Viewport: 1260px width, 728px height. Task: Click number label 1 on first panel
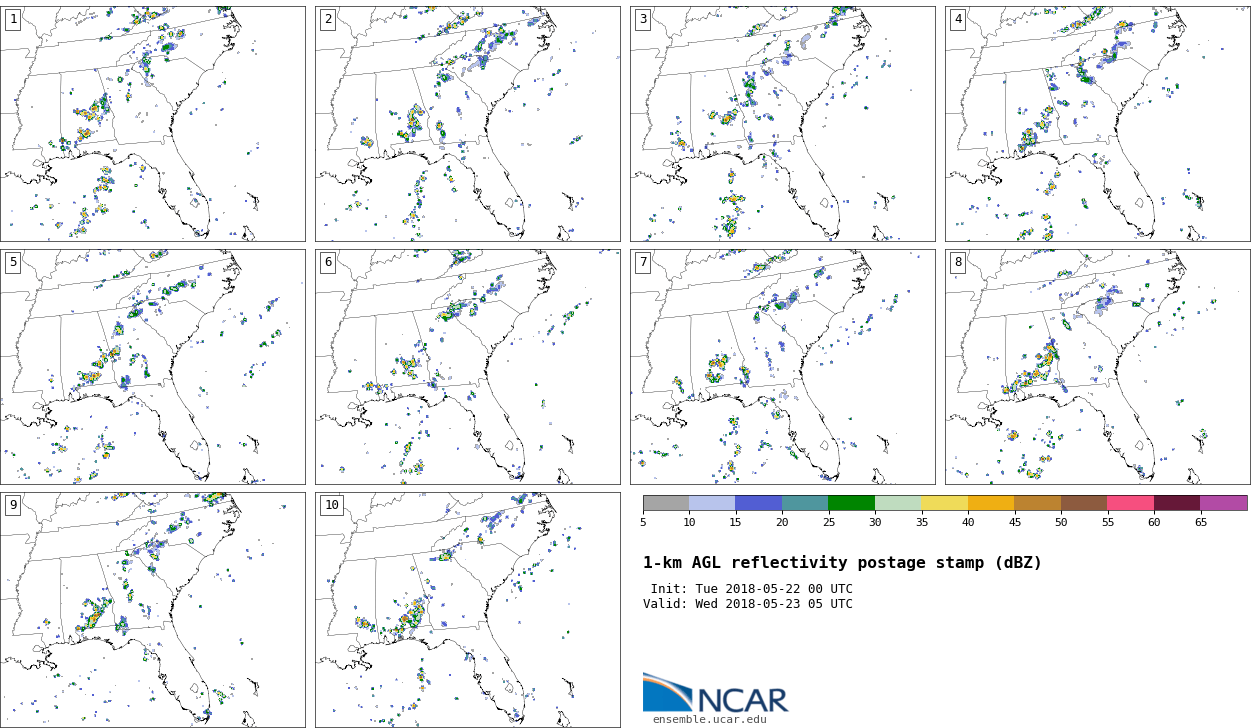point(13,19)
